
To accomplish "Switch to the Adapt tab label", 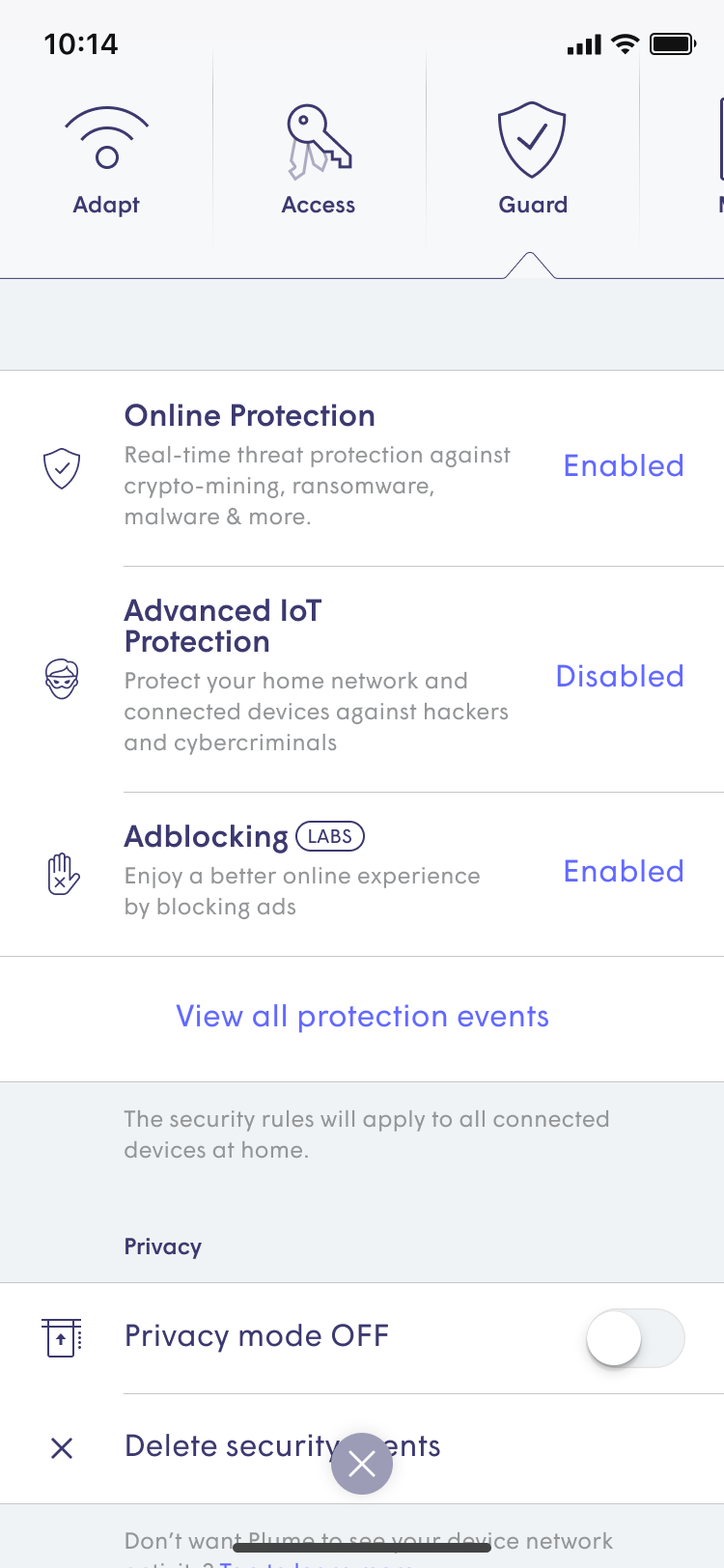I will (106, 205).
